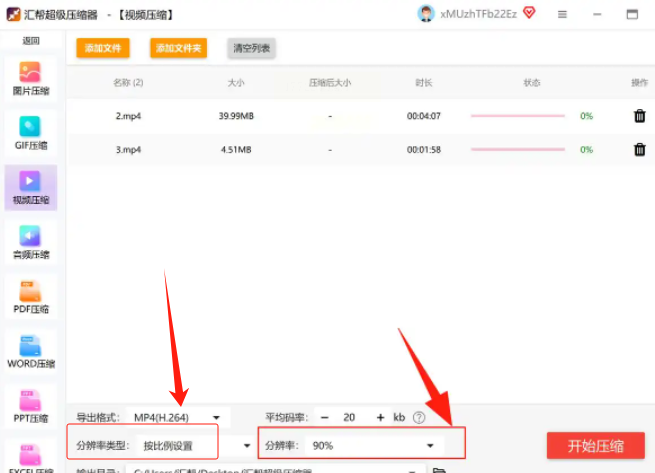This screenshot has width=655, height=473.
Task: Switch to the 视频压缩 sidebar tab
Action: coord(30,188)
